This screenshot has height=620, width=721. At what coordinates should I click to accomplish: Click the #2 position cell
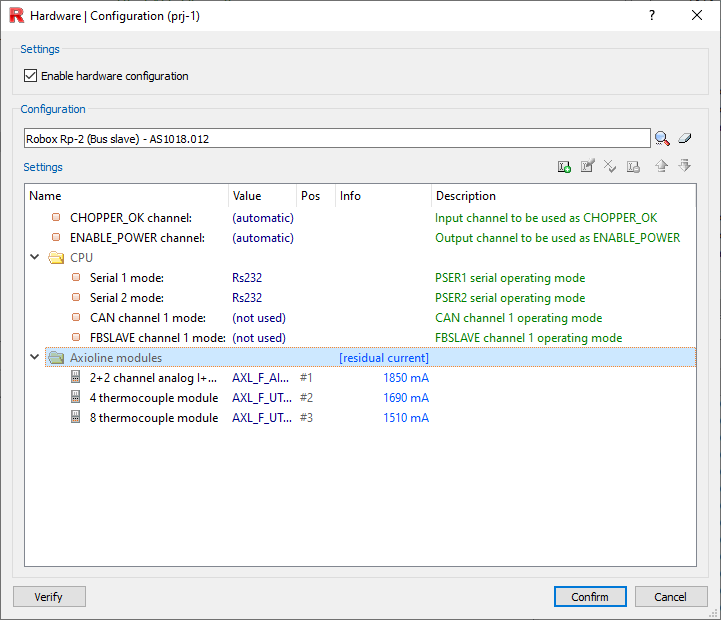(306, 397)
